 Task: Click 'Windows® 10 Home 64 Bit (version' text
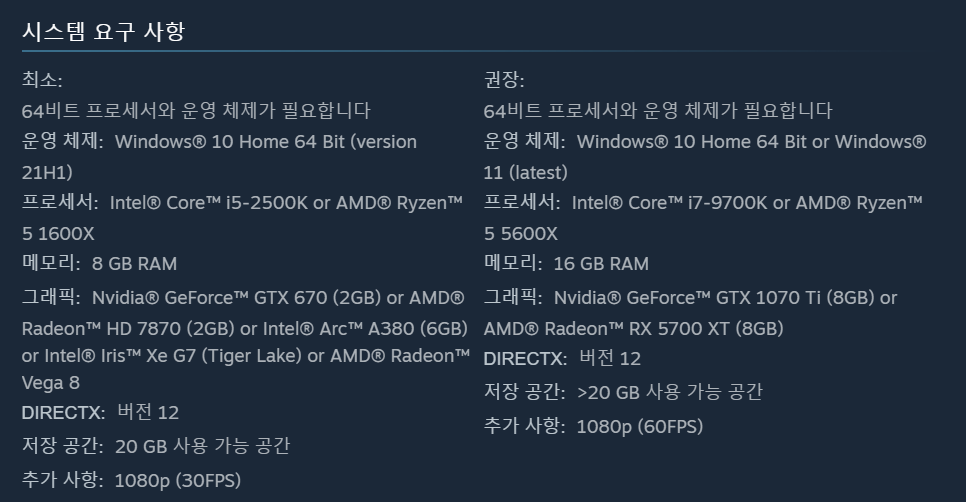266,142
